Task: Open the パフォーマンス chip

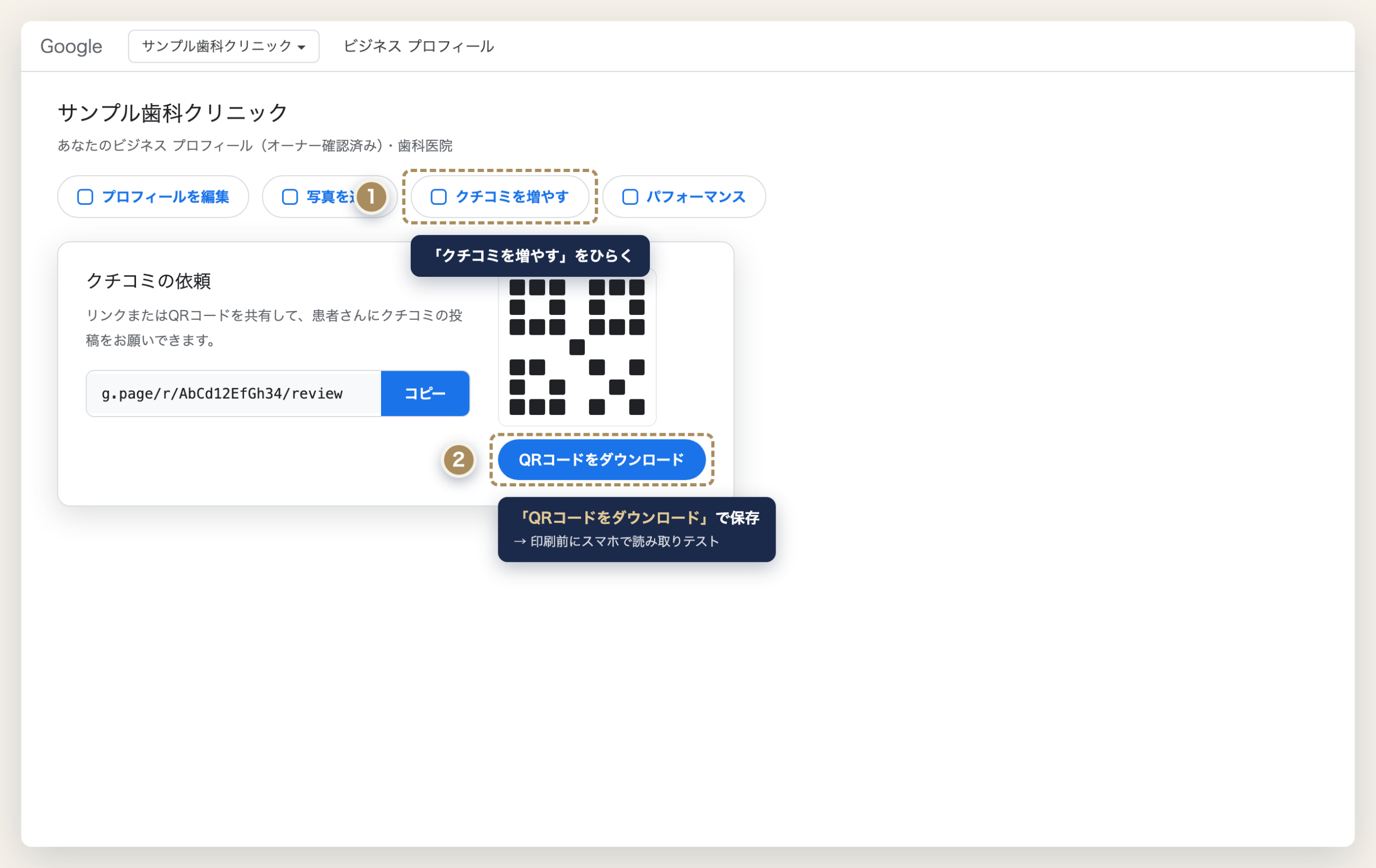Action: pos(684,197)
